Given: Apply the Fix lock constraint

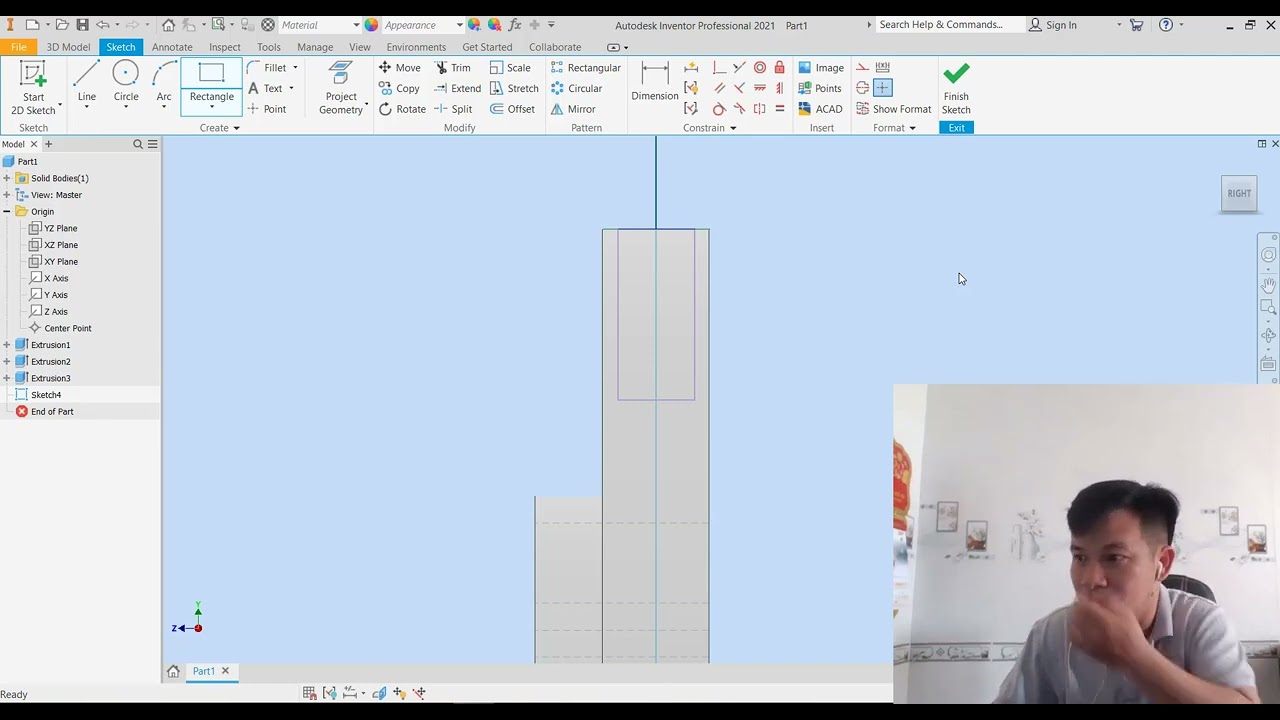Looking at the screenshot, I should pyautogui.click(x=779, y=67).
